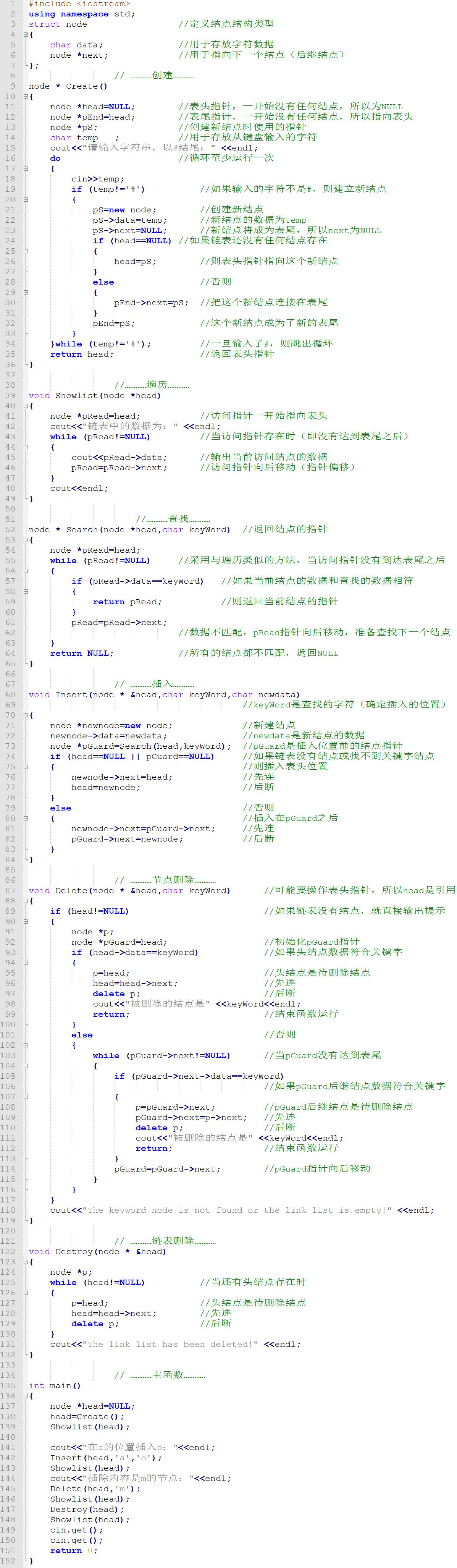Click the 'pS=new node;' statement
Image resolution: width=457 pixels, height=1568 pixels.
(125, 210)
